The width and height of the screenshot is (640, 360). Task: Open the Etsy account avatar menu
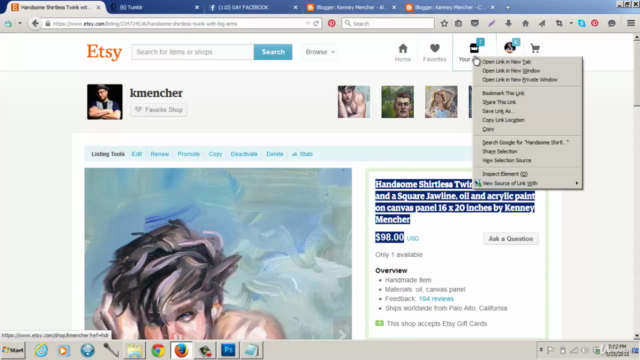tap(510, 47)
